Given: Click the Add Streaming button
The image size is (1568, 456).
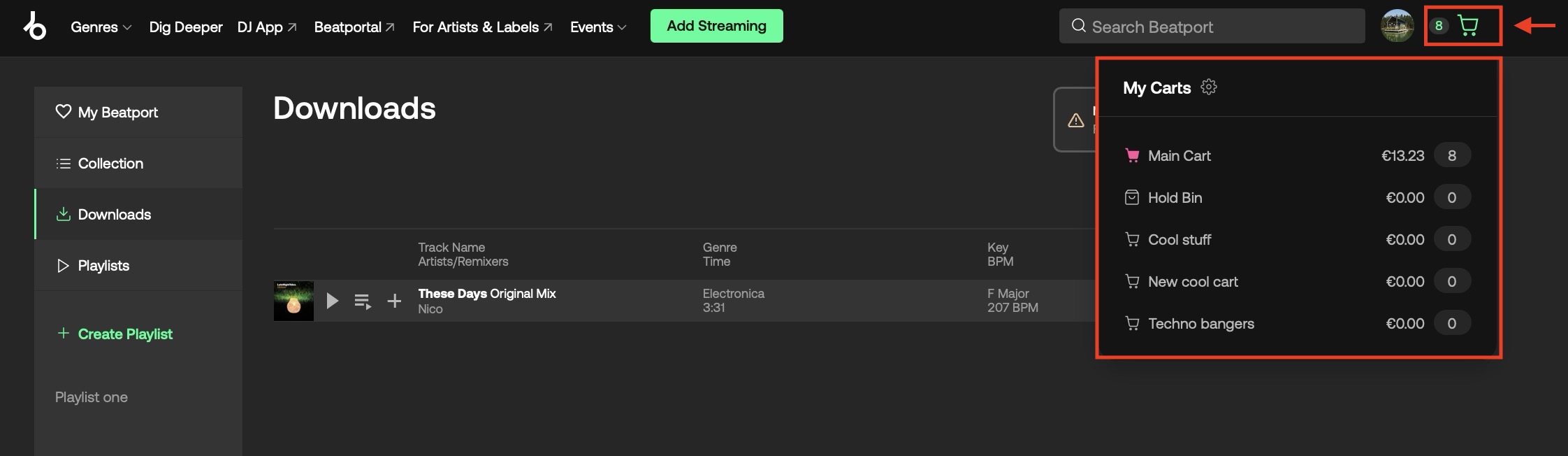Looking at the screenshot, I should (716, 26).
